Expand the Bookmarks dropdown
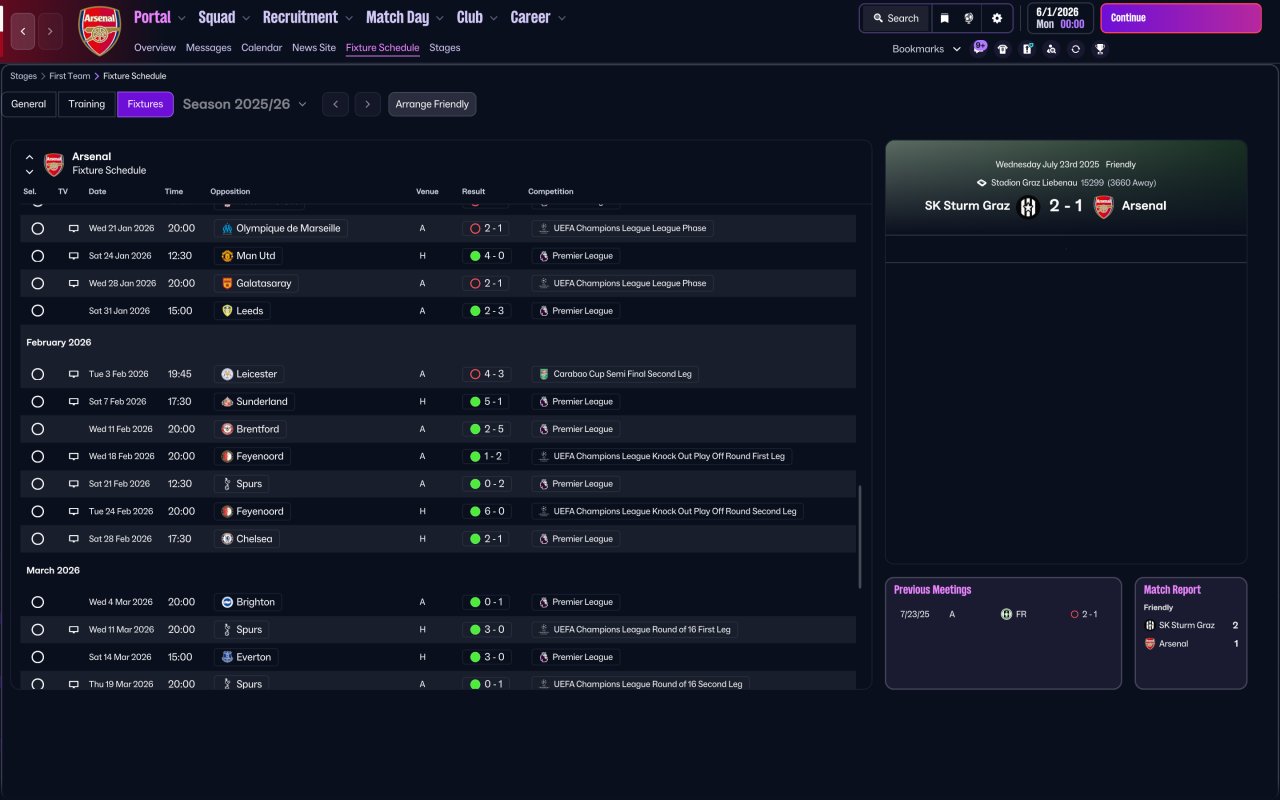1280x800 pixels. pyautogui.click(x=926, y=49)
